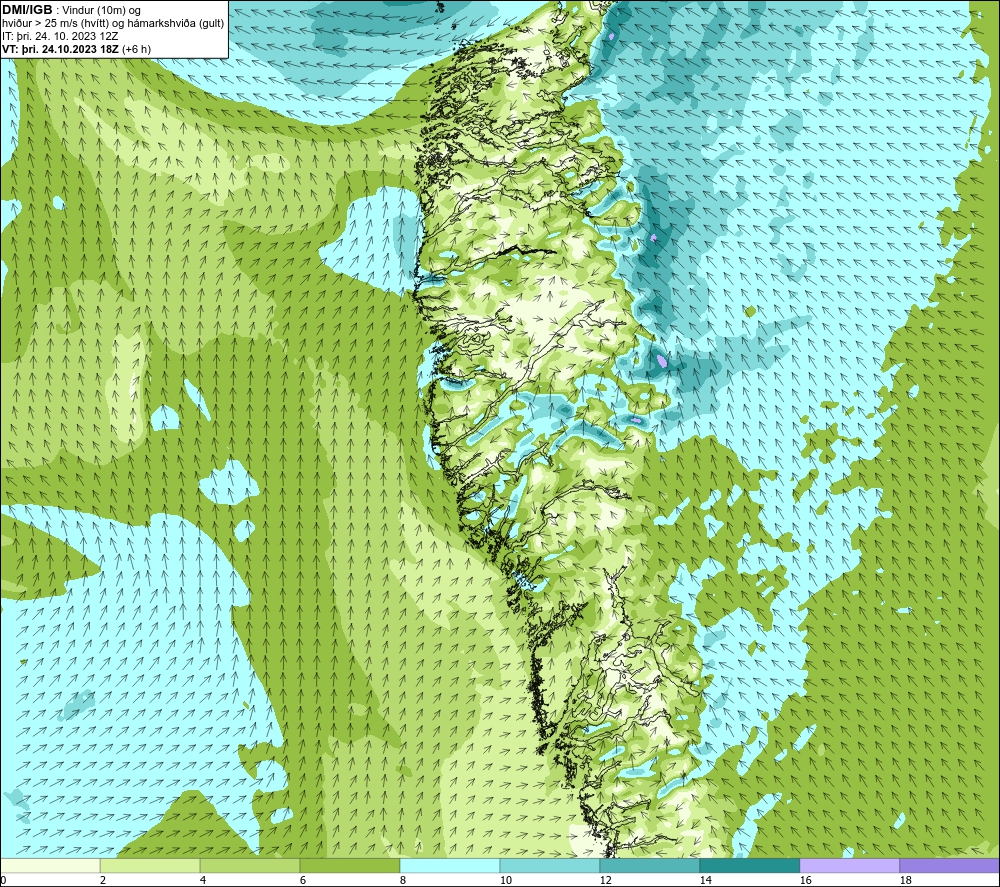Click the "8" tick label on the wind scale
Image resolution: width=1000 pixels, height=887 pixels.
[402, 880]
